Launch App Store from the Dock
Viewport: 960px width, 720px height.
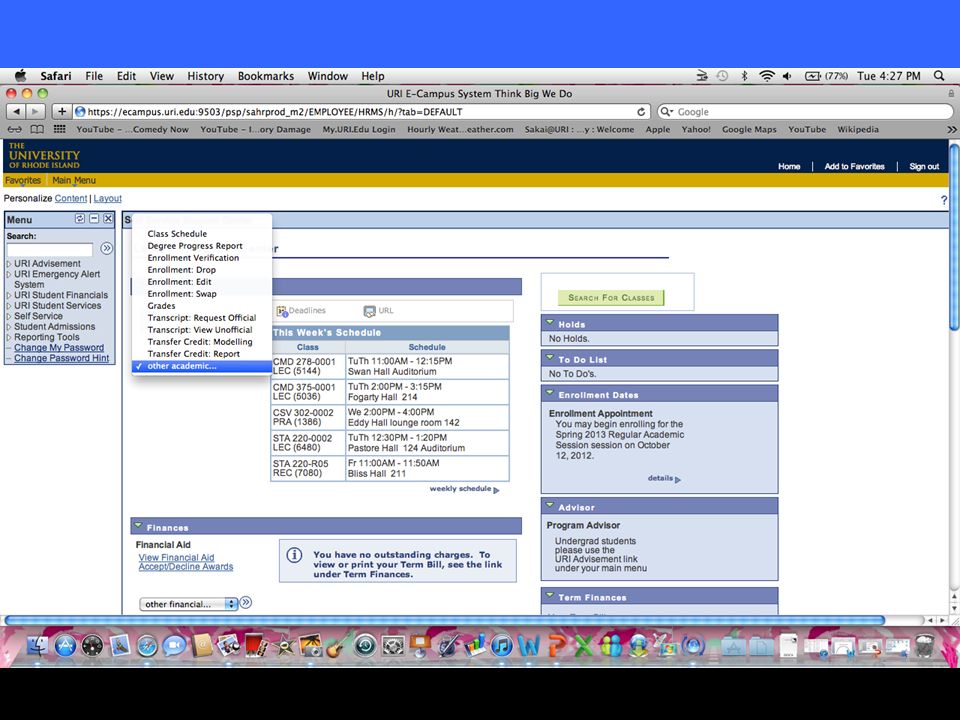[x=66, y=646]
